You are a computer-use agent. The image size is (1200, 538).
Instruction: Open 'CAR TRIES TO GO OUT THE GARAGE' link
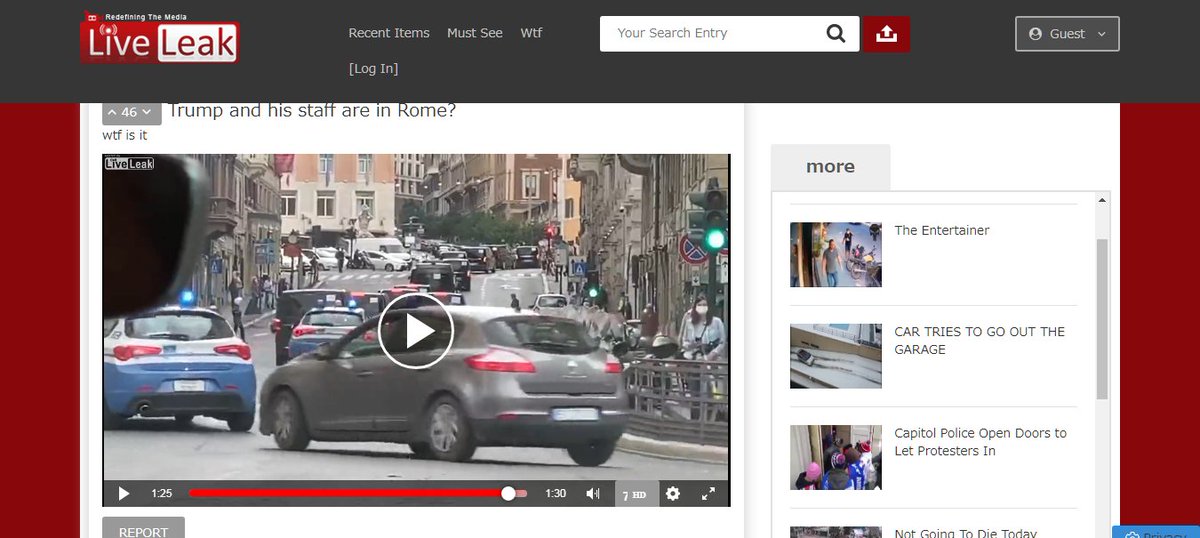coord(980,341)
